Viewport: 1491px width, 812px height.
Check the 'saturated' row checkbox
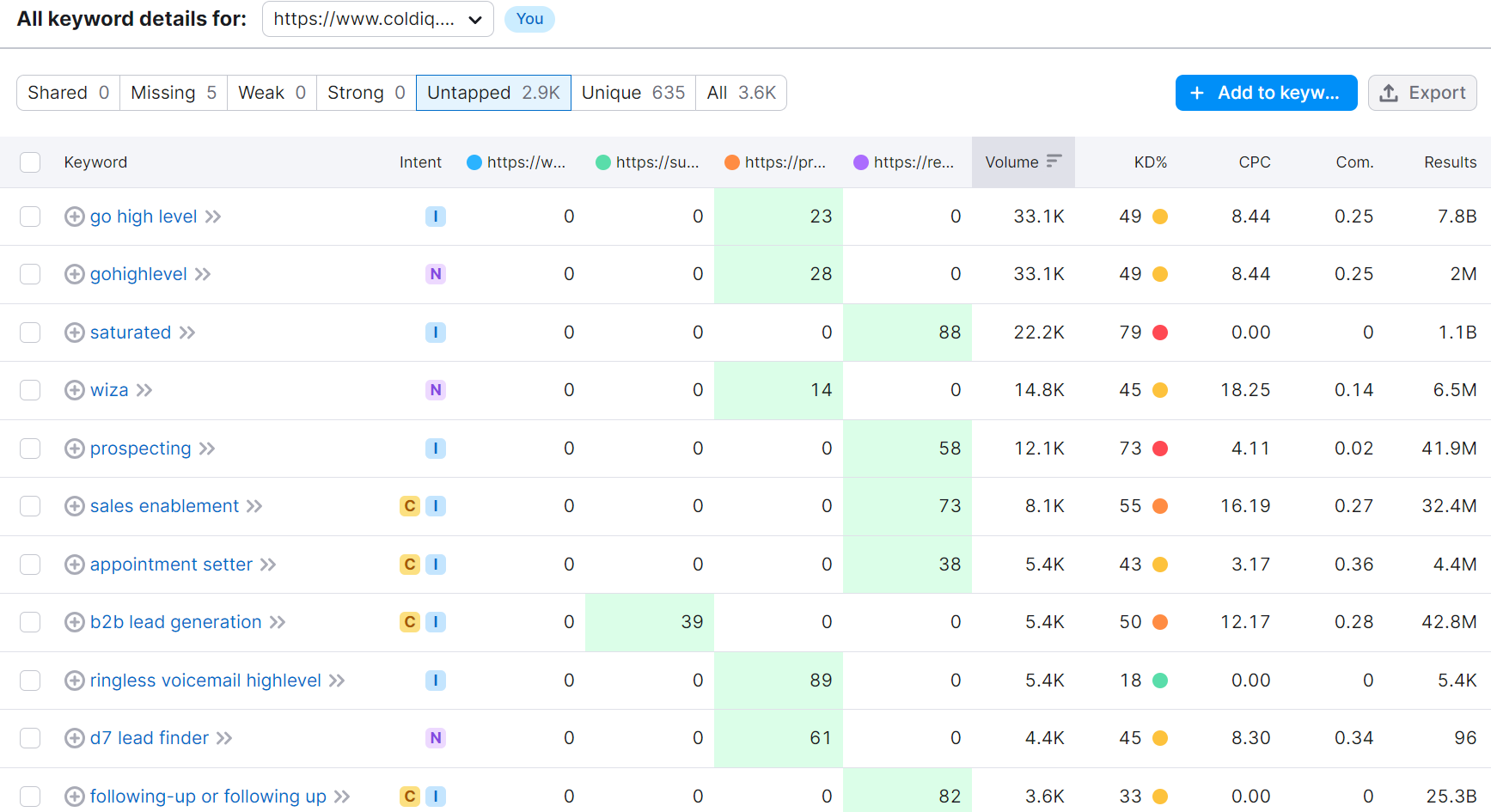tap(30, 333)
